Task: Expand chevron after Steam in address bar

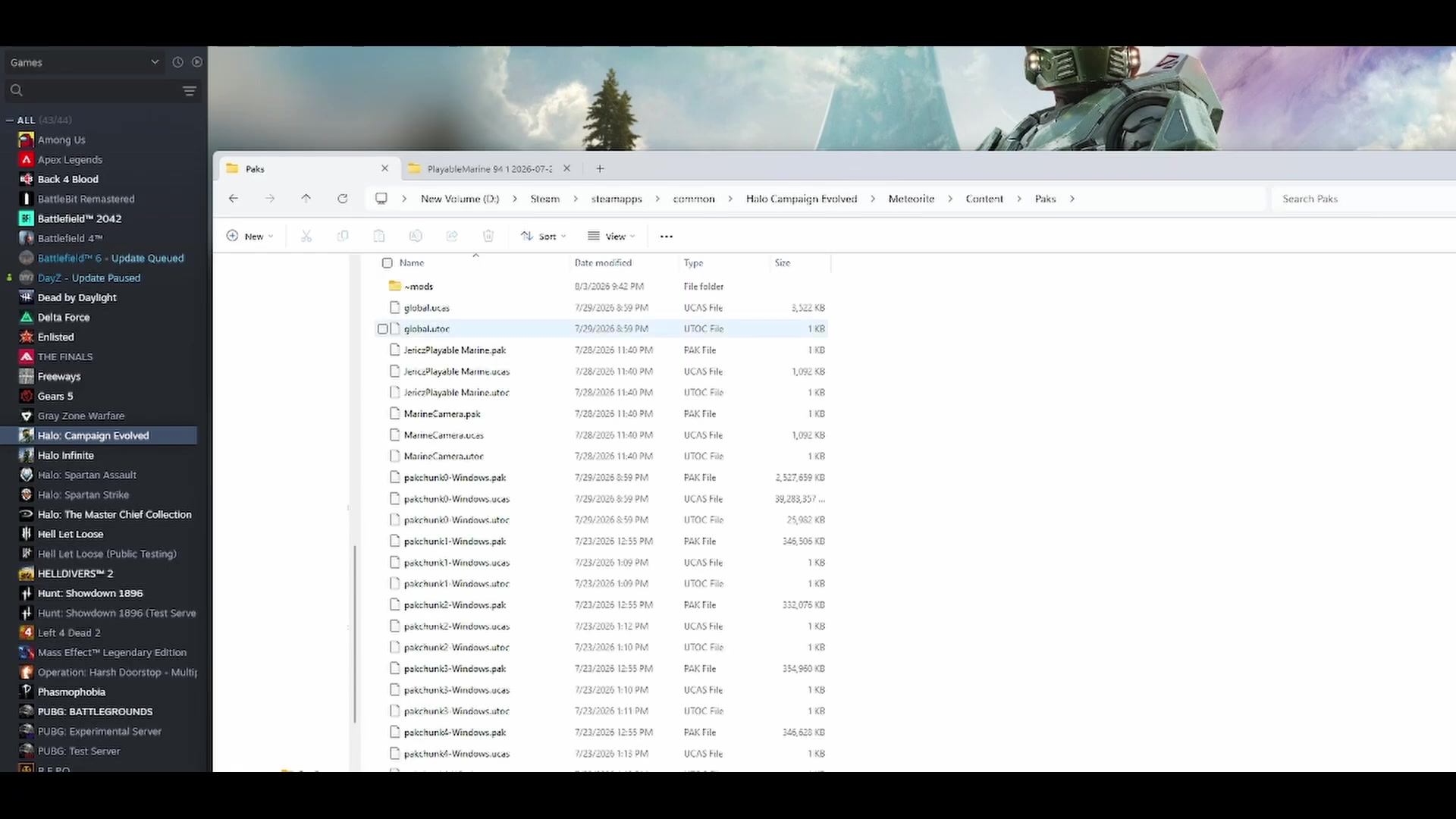Action: (576, 199)
